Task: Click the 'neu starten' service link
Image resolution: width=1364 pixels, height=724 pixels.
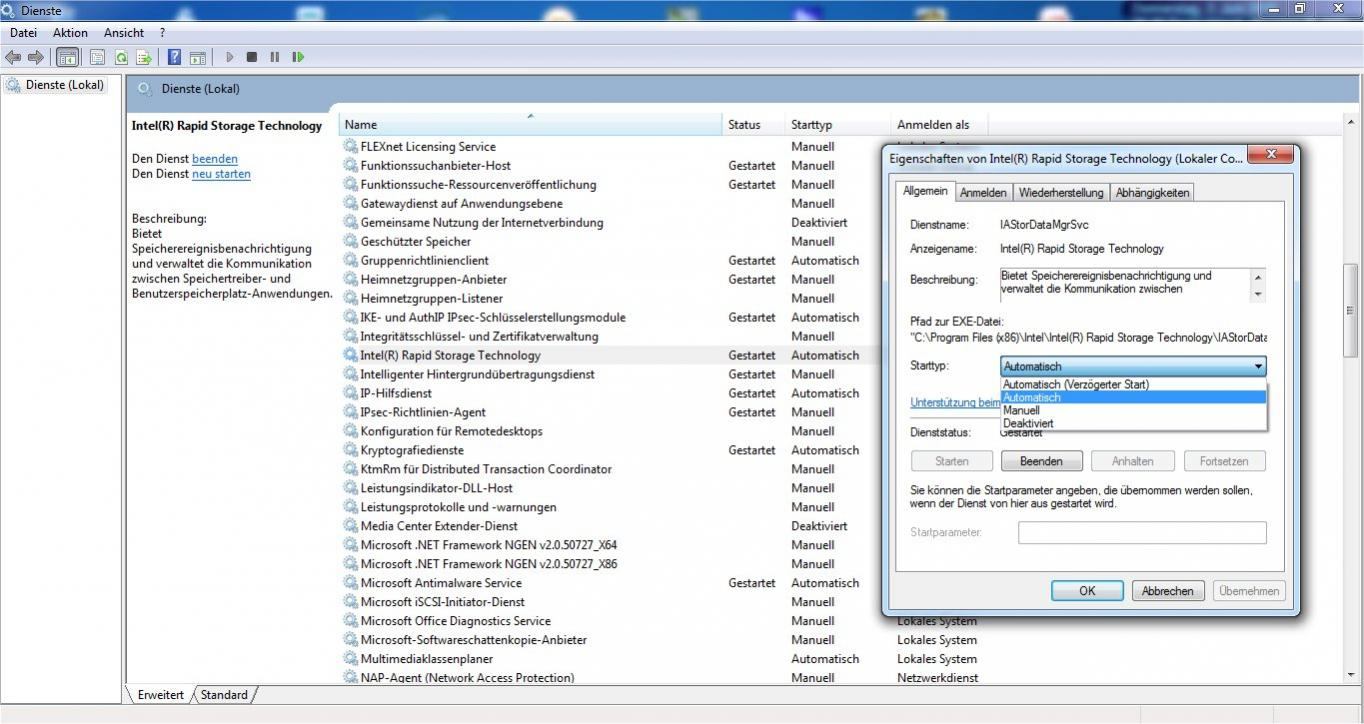Action: (221, 174)
